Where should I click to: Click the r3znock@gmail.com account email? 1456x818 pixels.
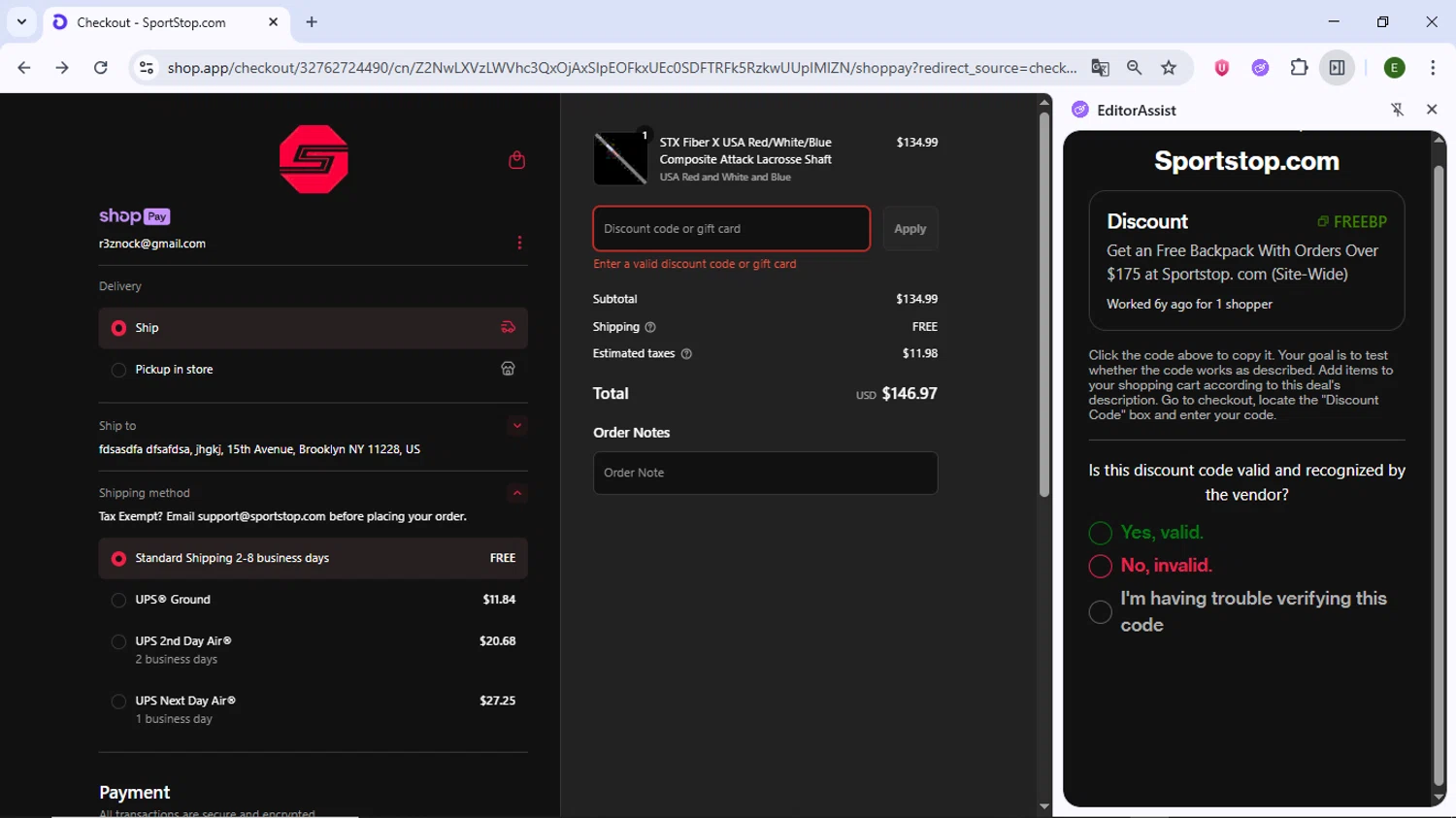tap(152, 244)
